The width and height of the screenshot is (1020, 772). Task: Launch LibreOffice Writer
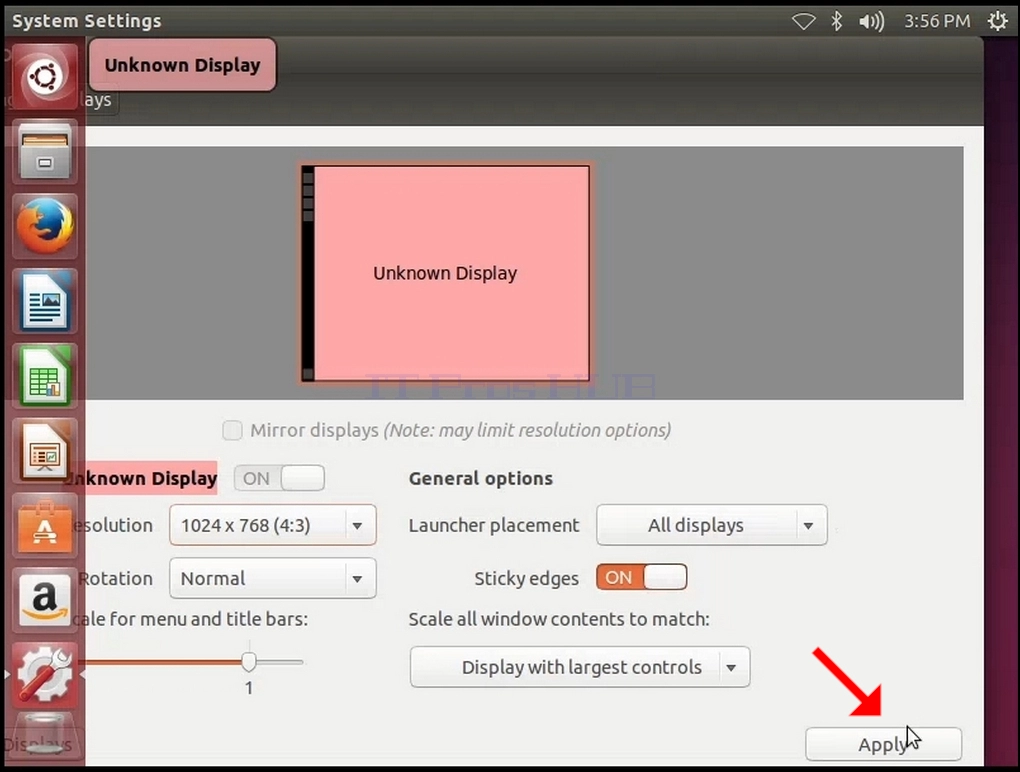(44, 301)
